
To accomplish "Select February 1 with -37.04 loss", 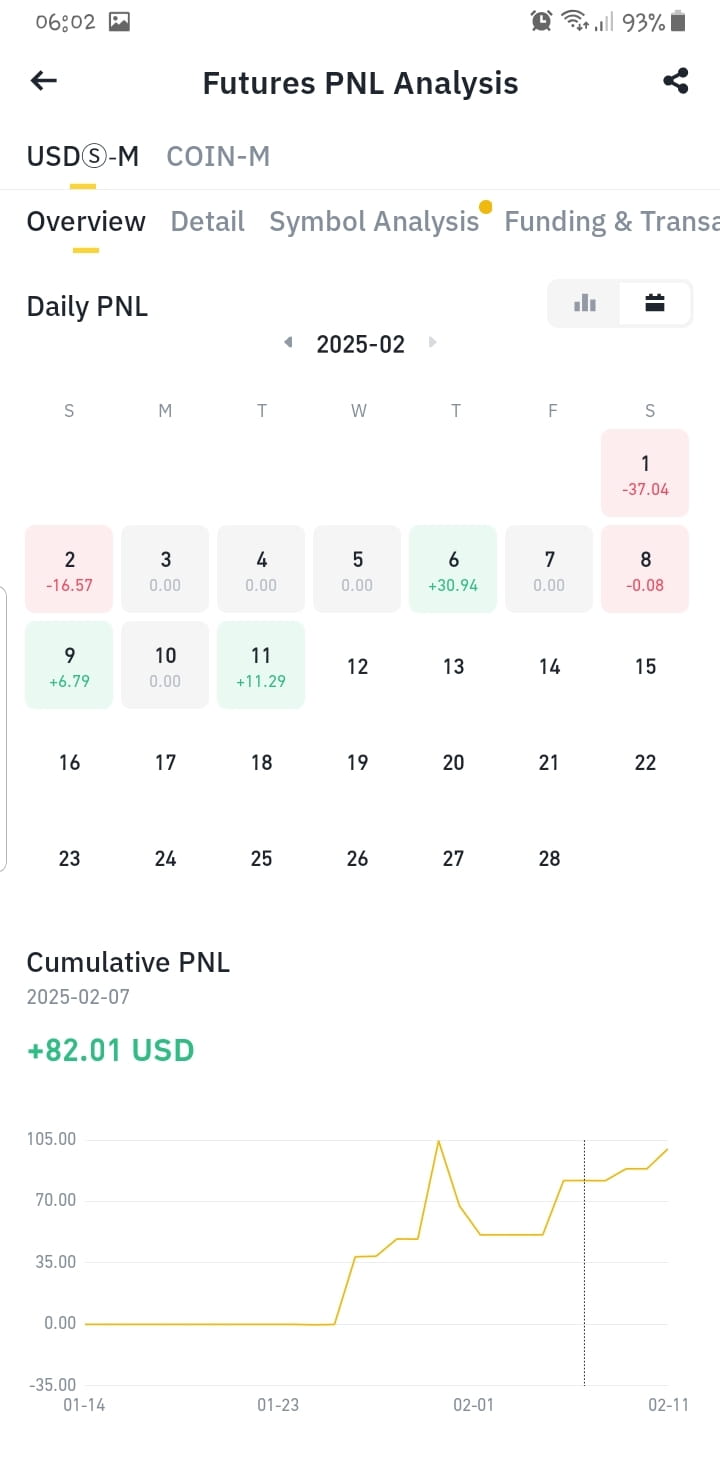I will click(645, 473).
